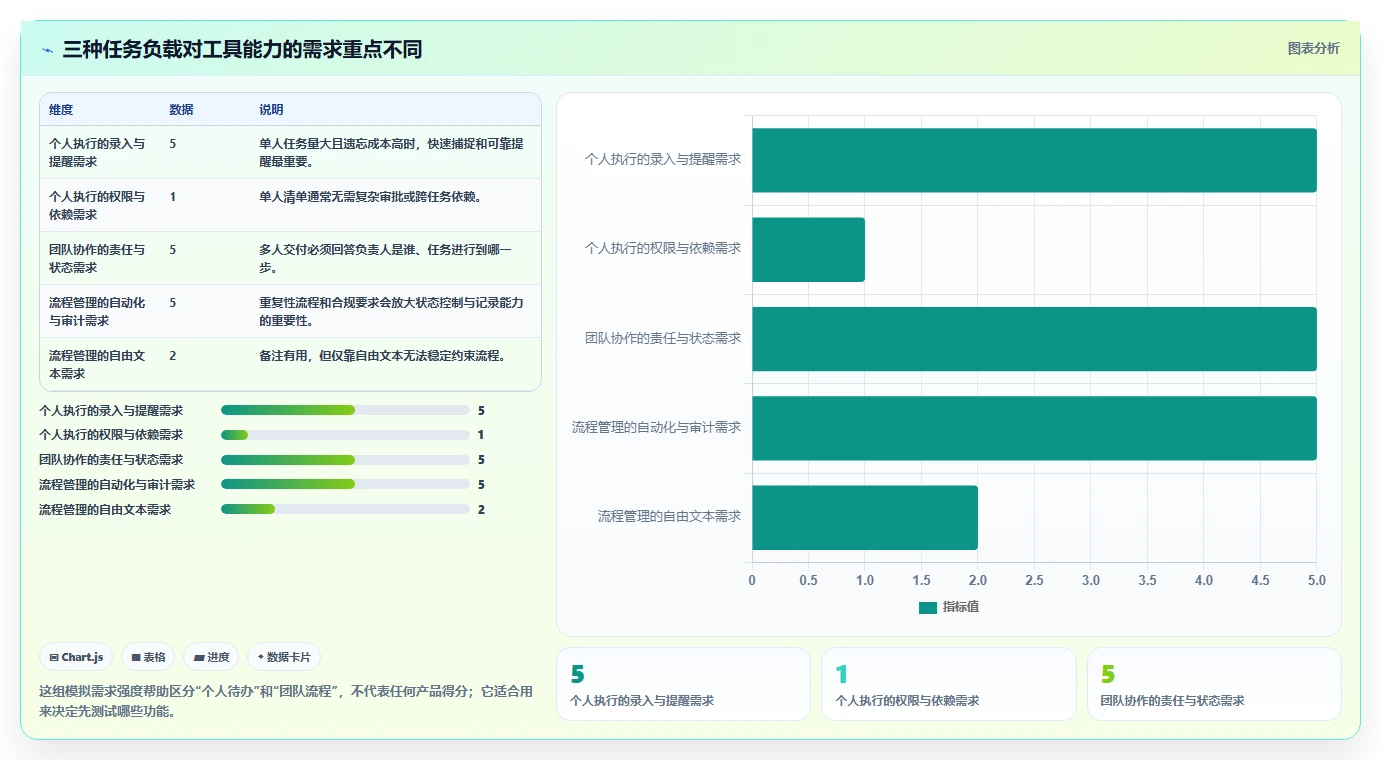Toggle the 指标值 legend swatch

tap(927, 607)
